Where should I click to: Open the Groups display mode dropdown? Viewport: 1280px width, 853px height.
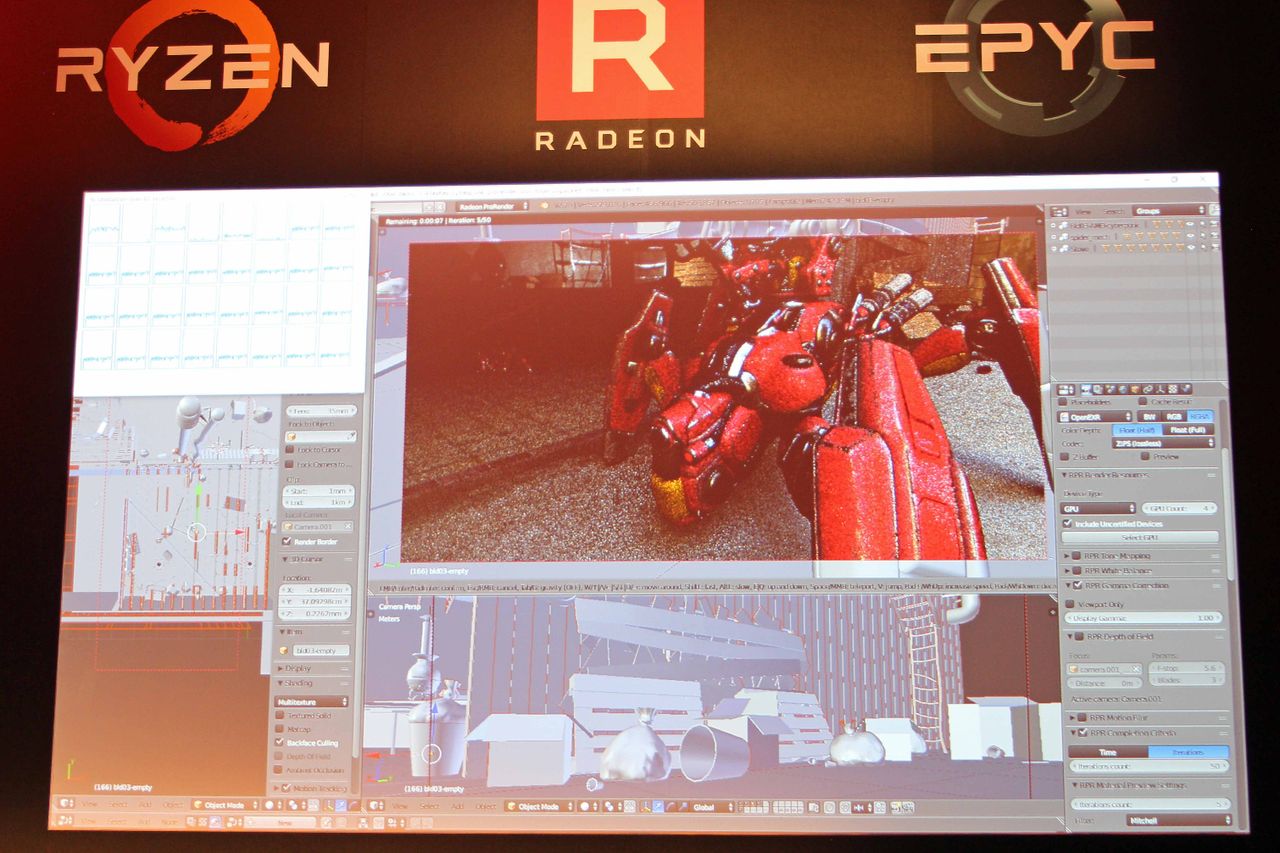point(1168,211)
